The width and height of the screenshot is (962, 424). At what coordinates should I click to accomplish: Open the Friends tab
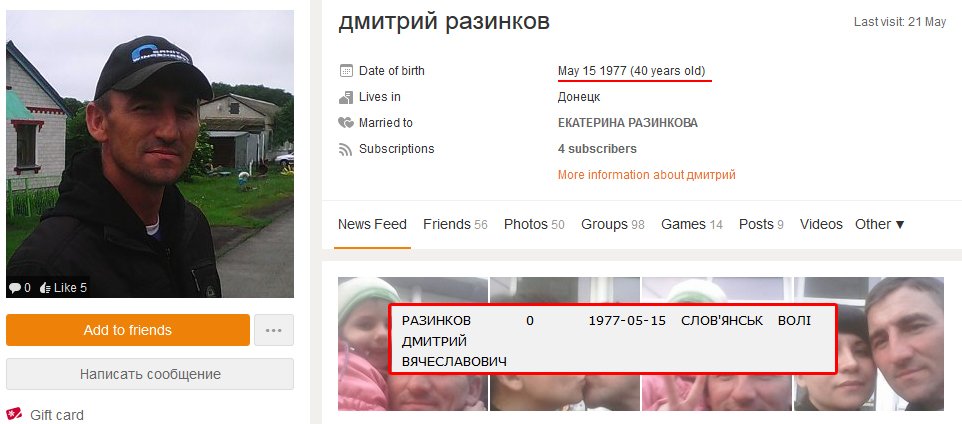(455, 225)
